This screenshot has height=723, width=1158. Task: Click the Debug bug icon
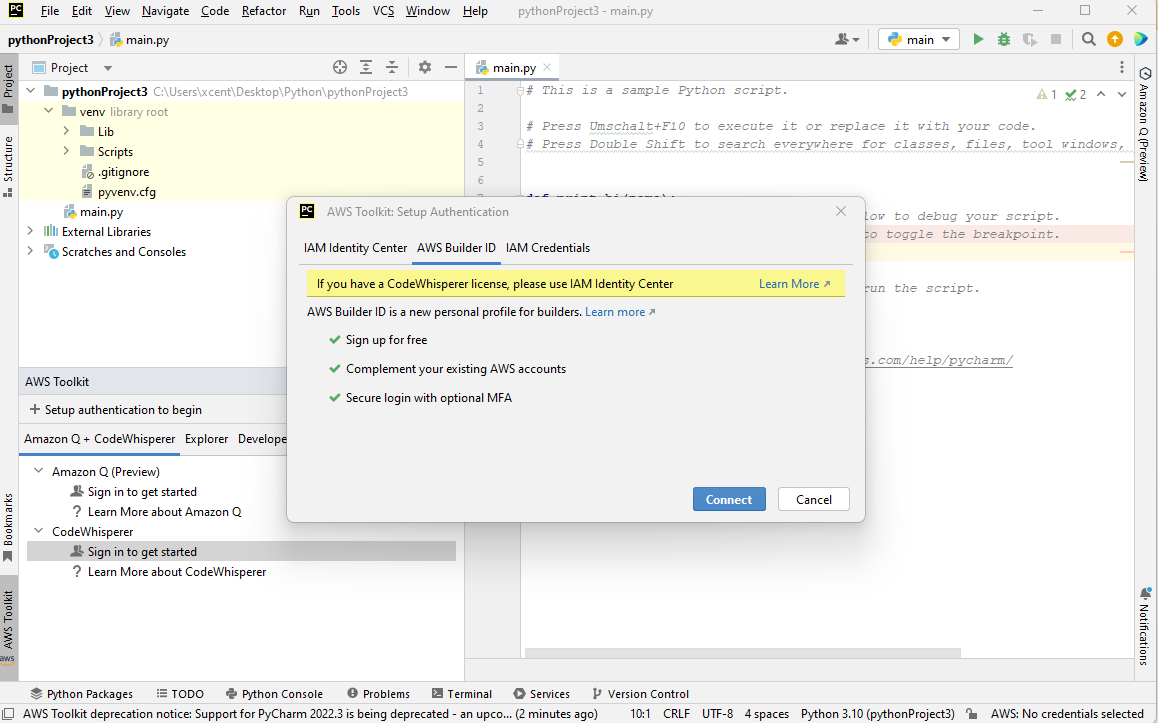tap(1004, 39)
